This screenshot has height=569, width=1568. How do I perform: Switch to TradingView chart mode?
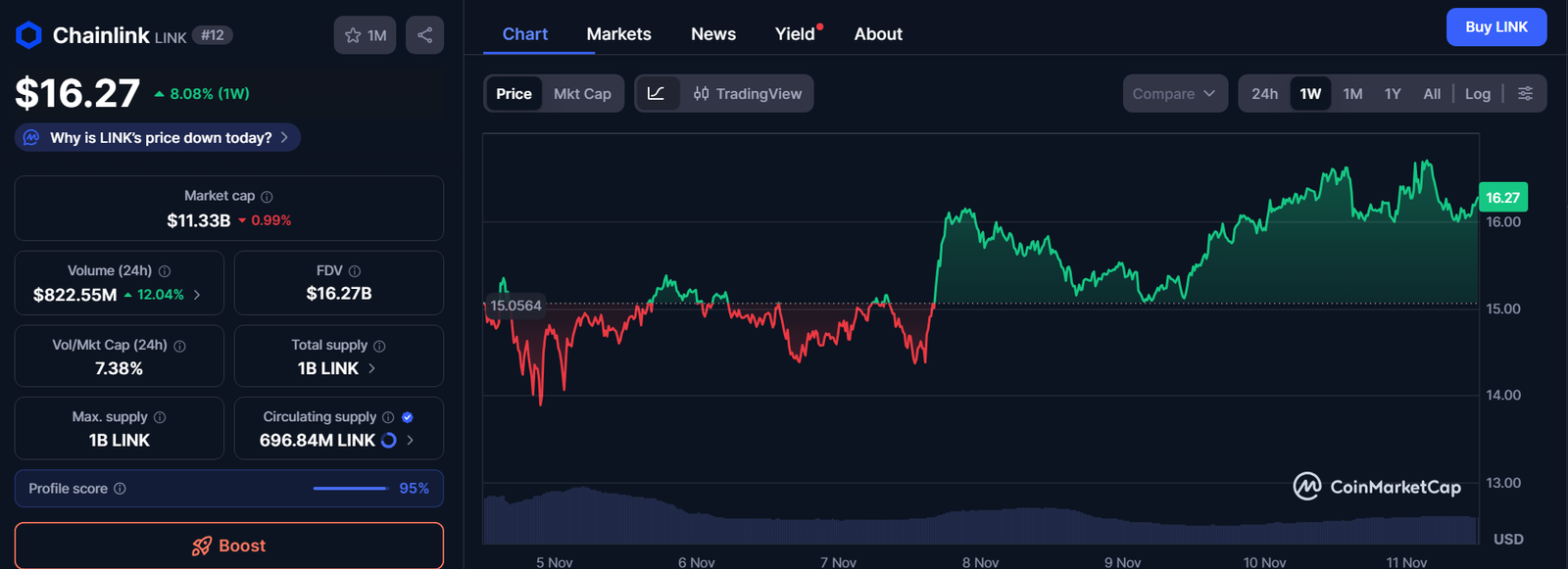click(x=748, y=94)
